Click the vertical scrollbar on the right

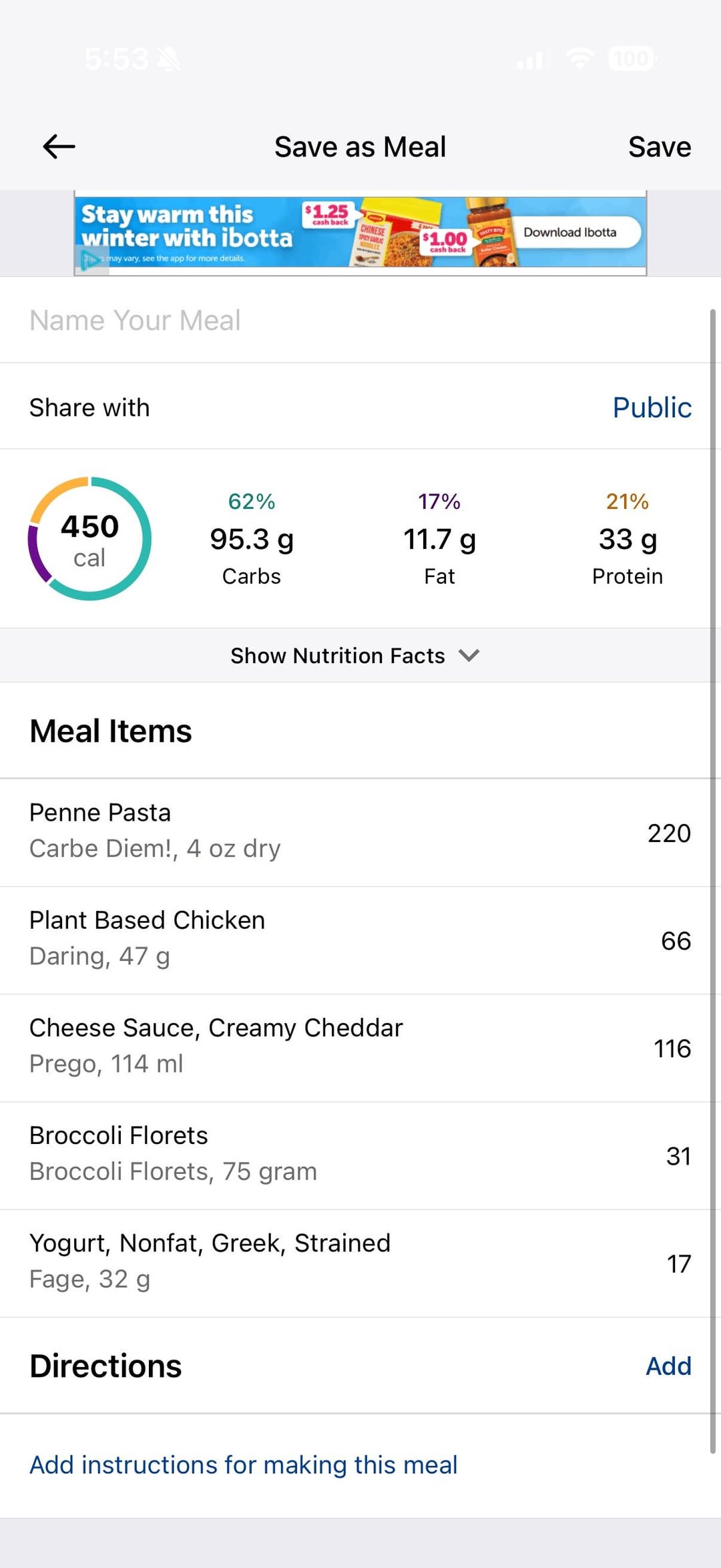[712, 868]
